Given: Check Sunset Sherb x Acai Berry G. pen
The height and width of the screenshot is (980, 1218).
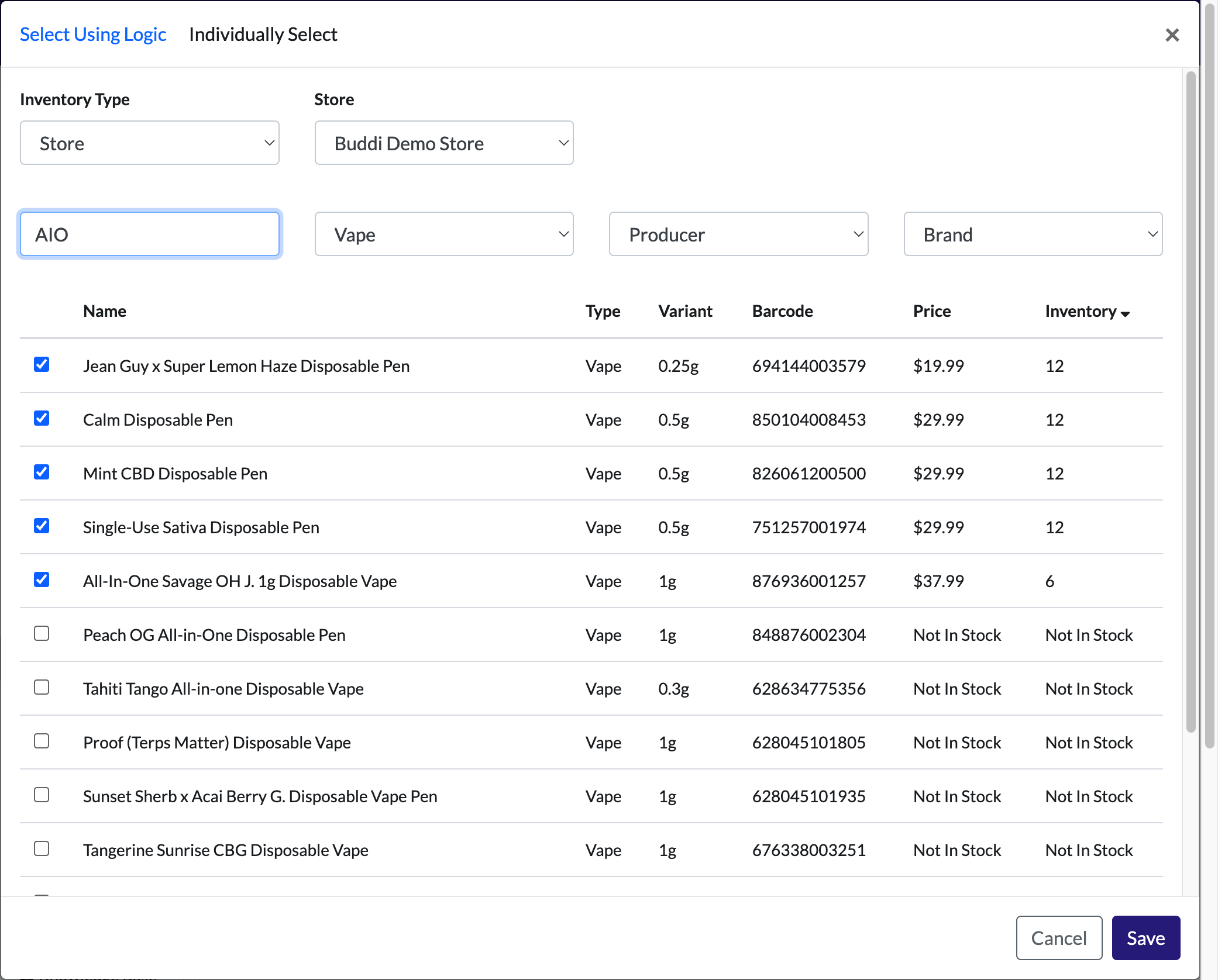Looking at the screenshot, I should tap(42, 795).
